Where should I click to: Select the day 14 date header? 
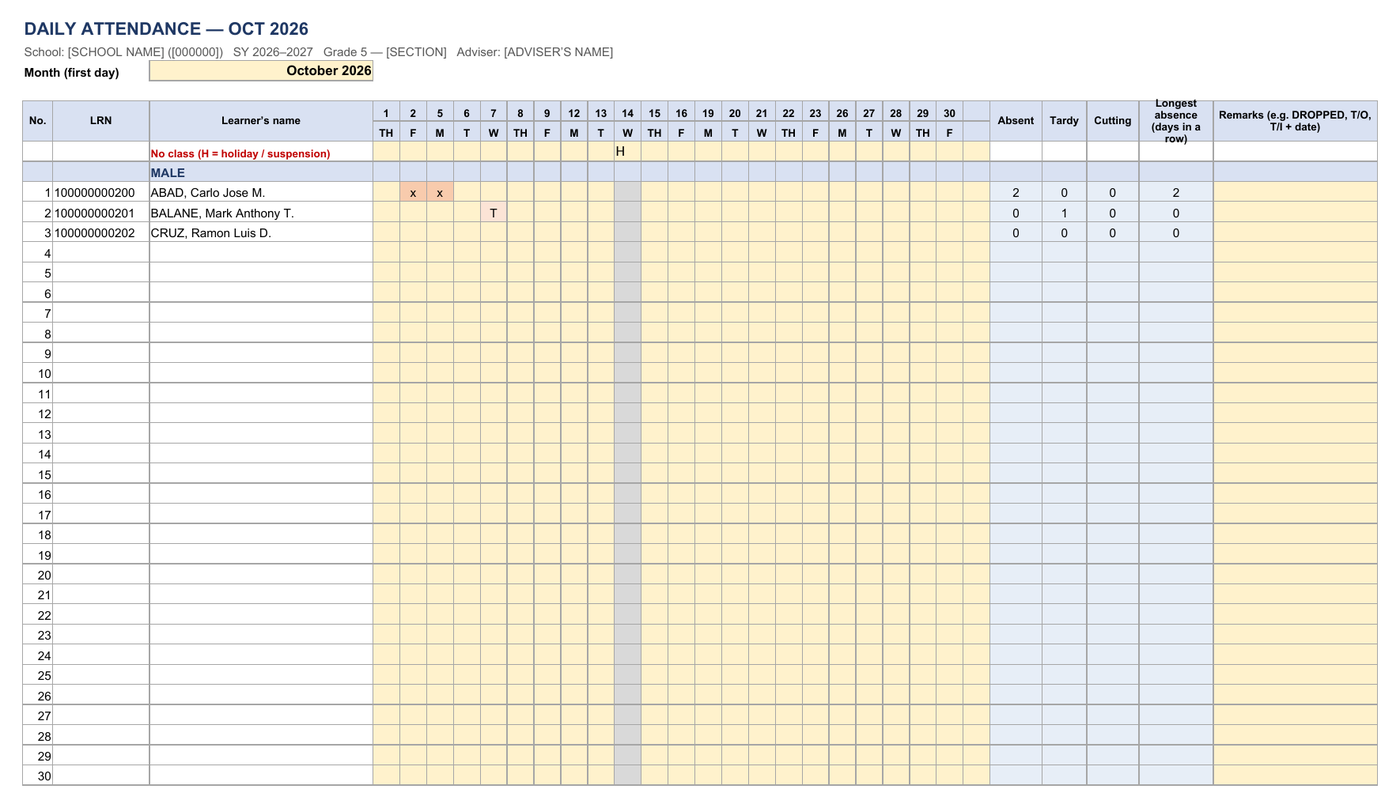tap(627, 113)
